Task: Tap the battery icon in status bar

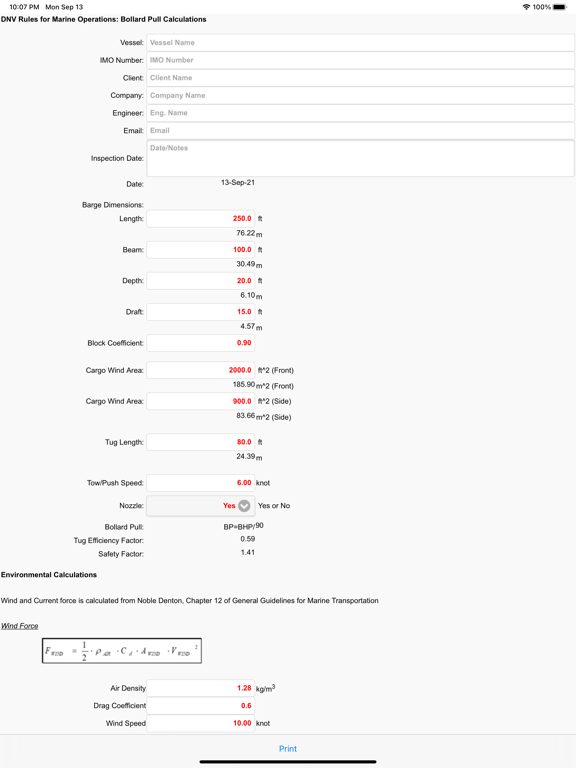Action: (560, 7)
